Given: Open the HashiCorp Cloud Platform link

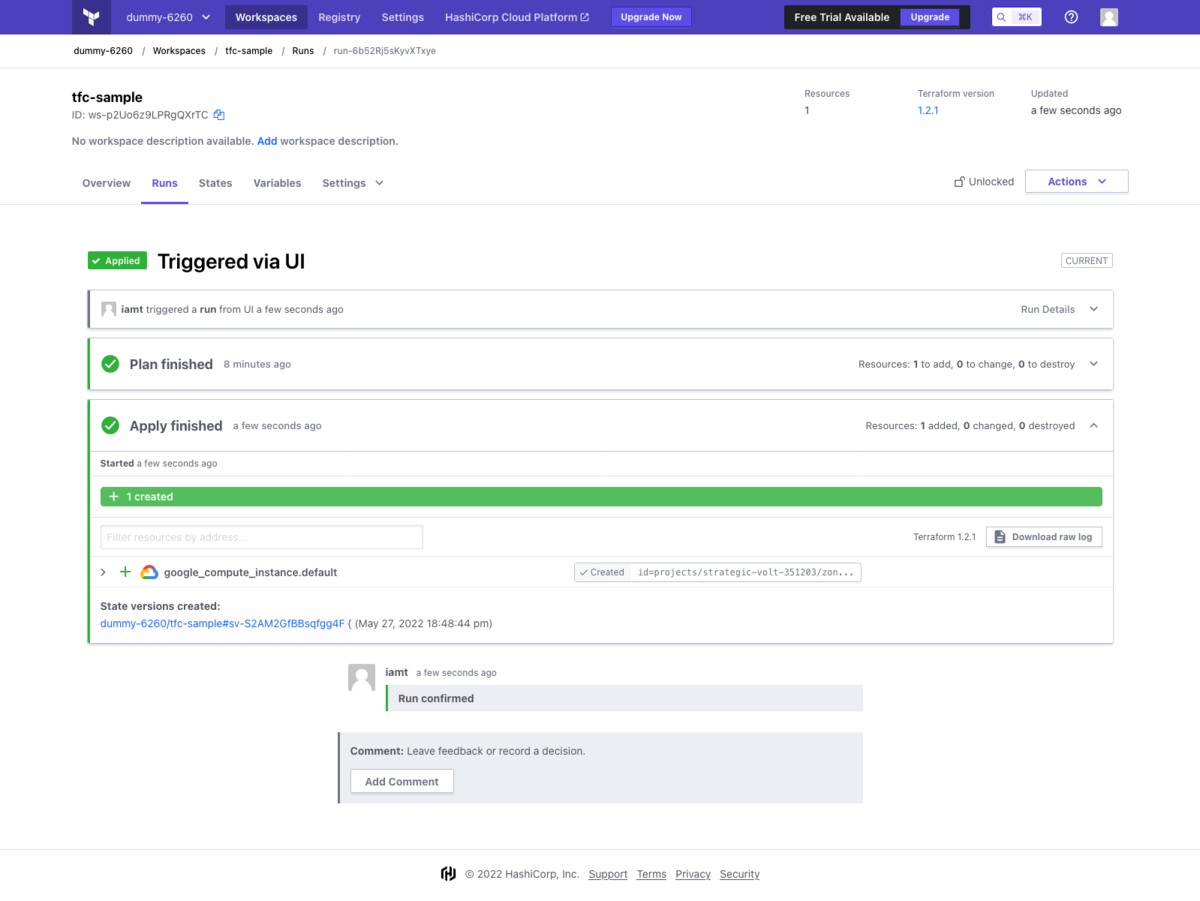Looking at the screenshot, I should (516, 17).
